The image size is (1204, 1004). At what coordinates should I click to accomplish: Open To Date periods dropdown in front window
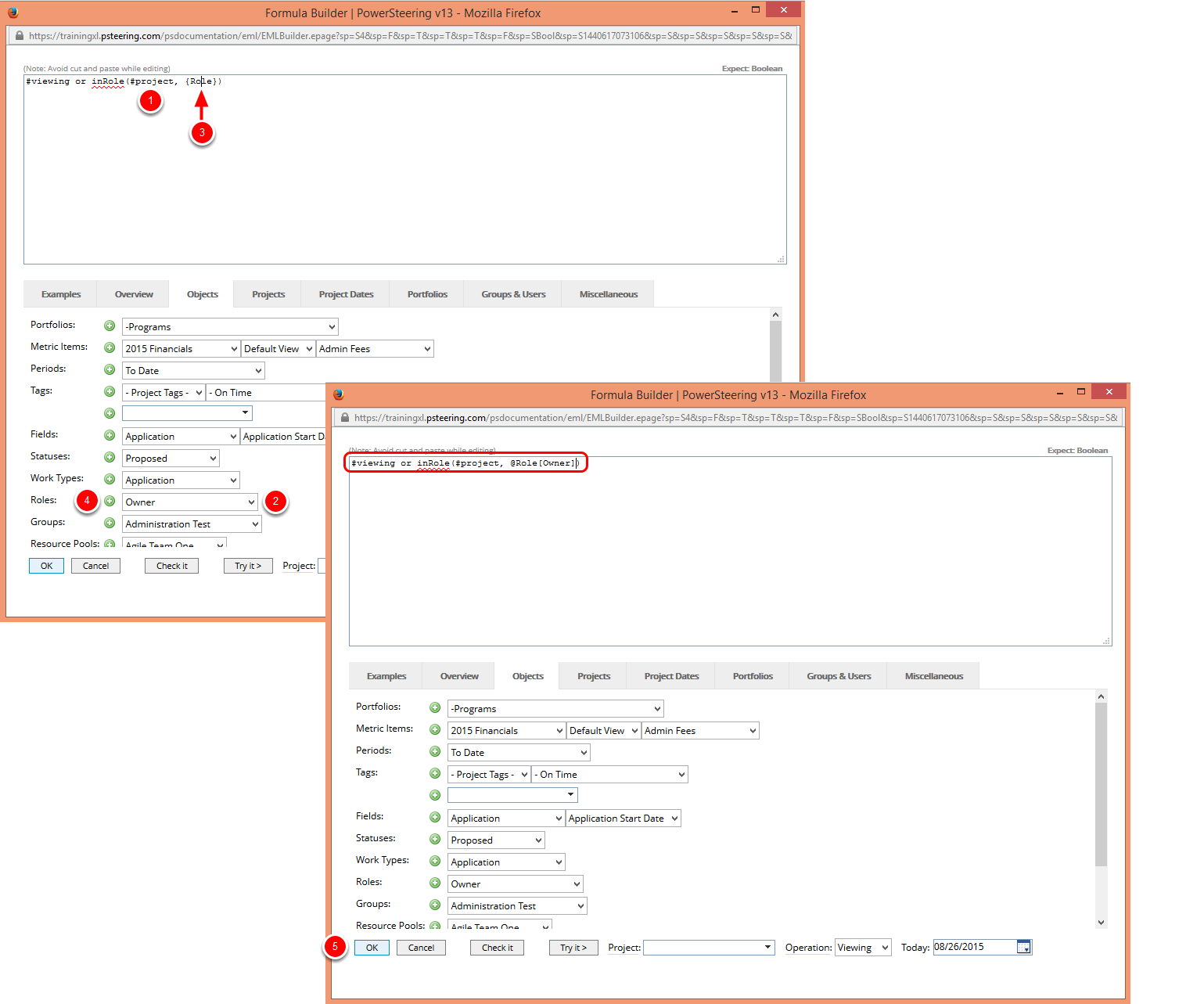519,752
